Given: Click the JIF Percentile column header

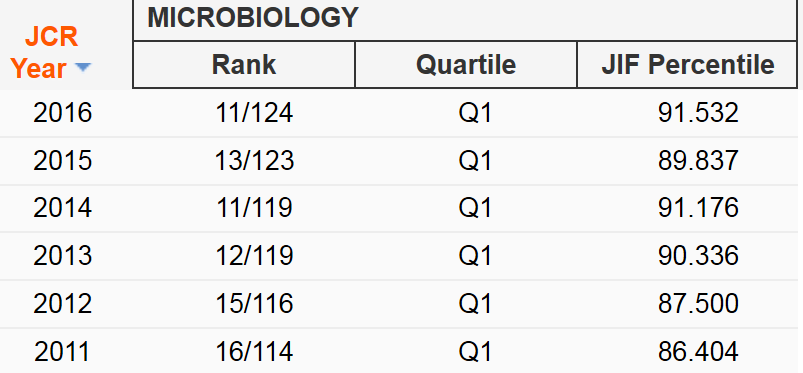Looking at the screenshot, I should point(687,65).
